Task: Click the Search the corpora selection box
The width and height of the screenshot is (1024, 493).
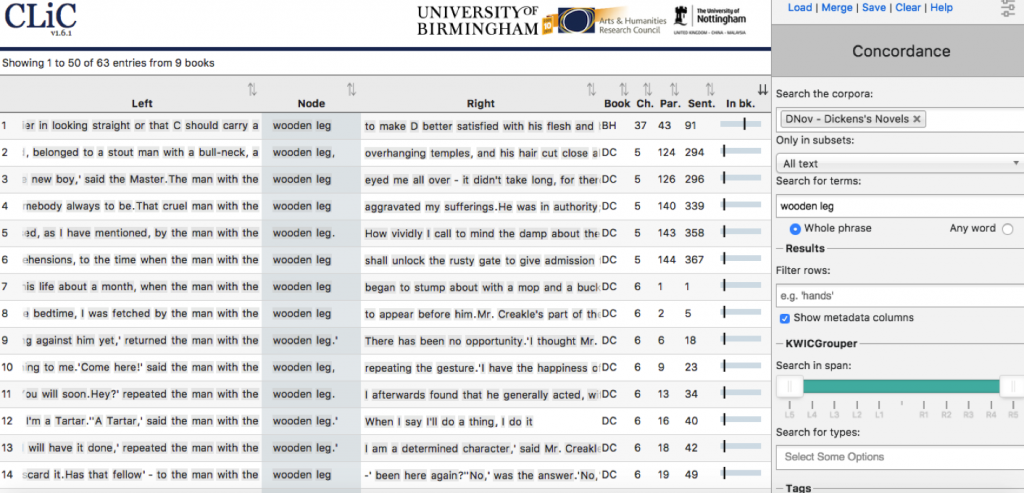Action: (x=965, y=119)
